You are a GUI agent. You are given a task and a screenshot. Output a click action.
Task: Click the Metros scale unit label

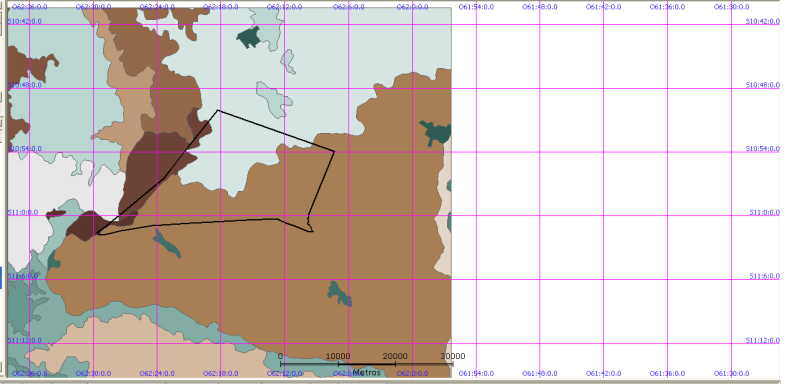367,372
